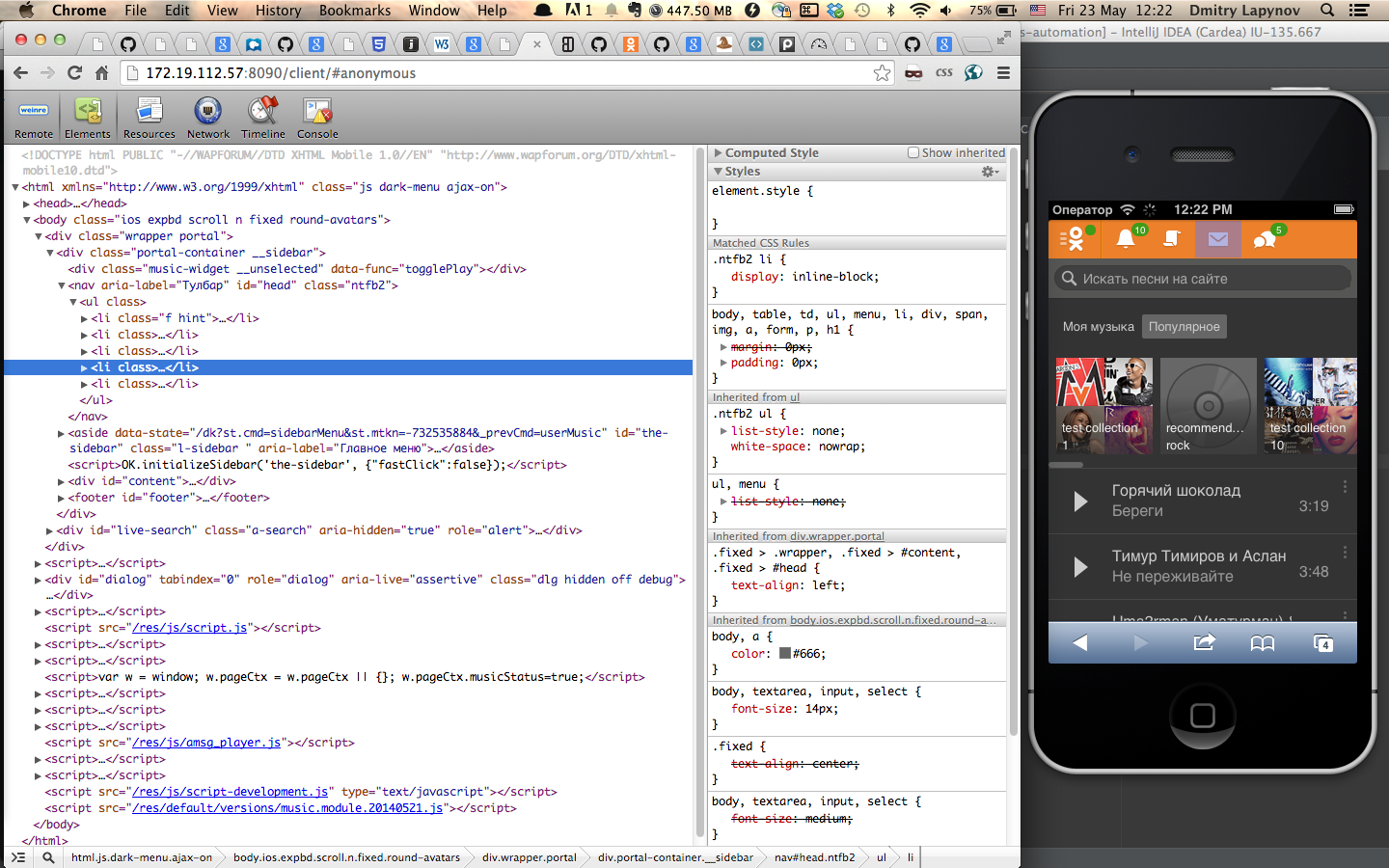Enable the Show inherited checkbox
Screen dimensions: 1389x868
(x=913, y=152)
